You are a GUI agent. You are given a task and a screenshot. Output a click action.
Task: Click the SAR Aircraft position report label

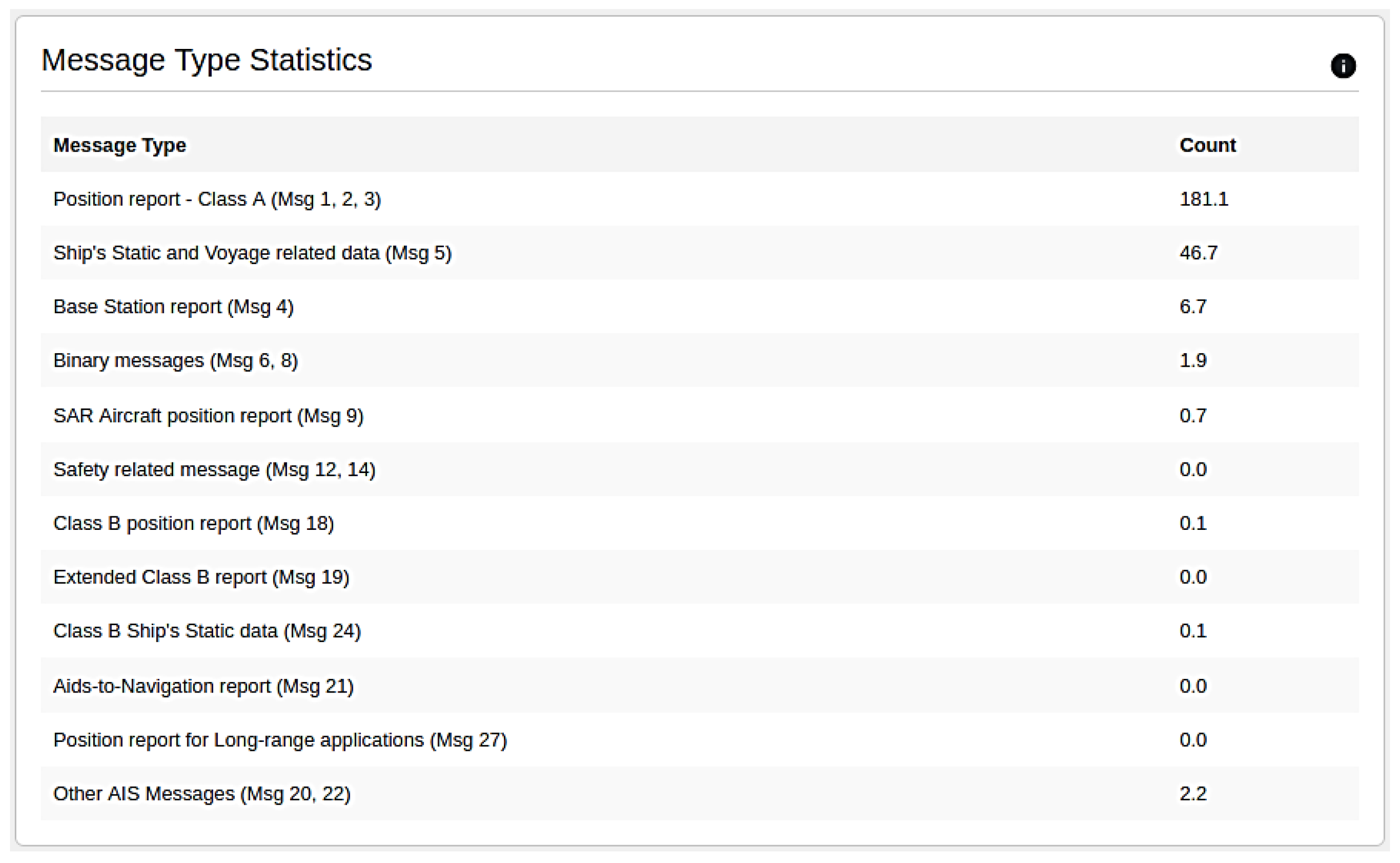pos(208,416)
